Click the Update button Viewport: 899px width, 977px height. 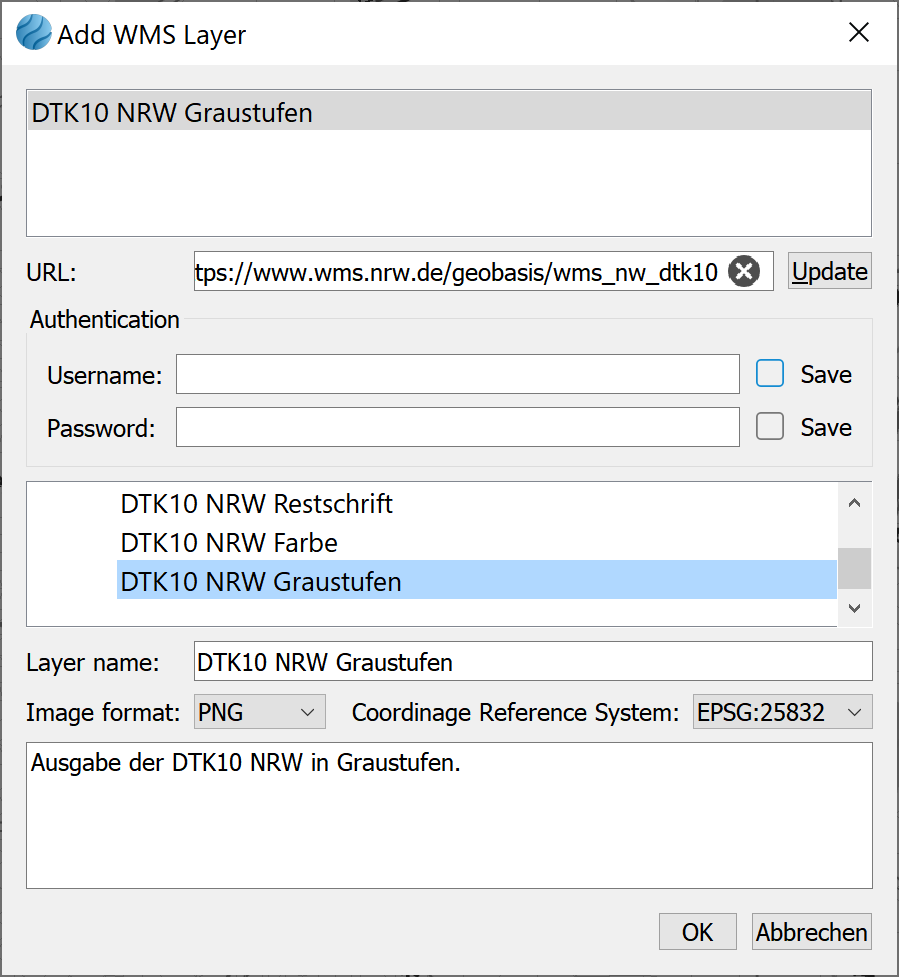tap(829, 272)
